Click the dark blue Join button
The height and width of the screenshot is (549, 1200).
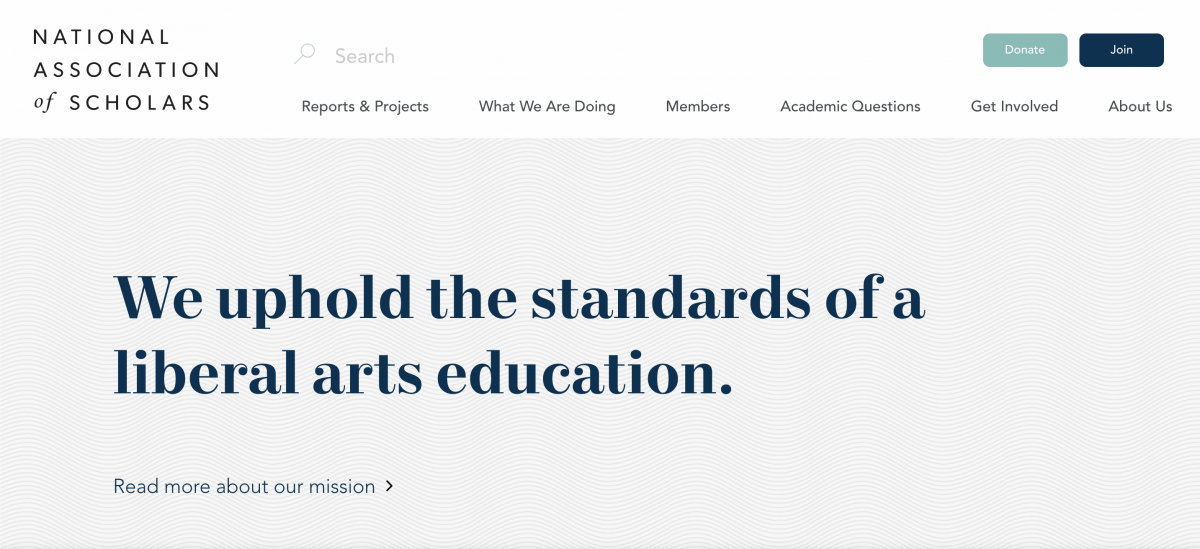[1121, 50]
